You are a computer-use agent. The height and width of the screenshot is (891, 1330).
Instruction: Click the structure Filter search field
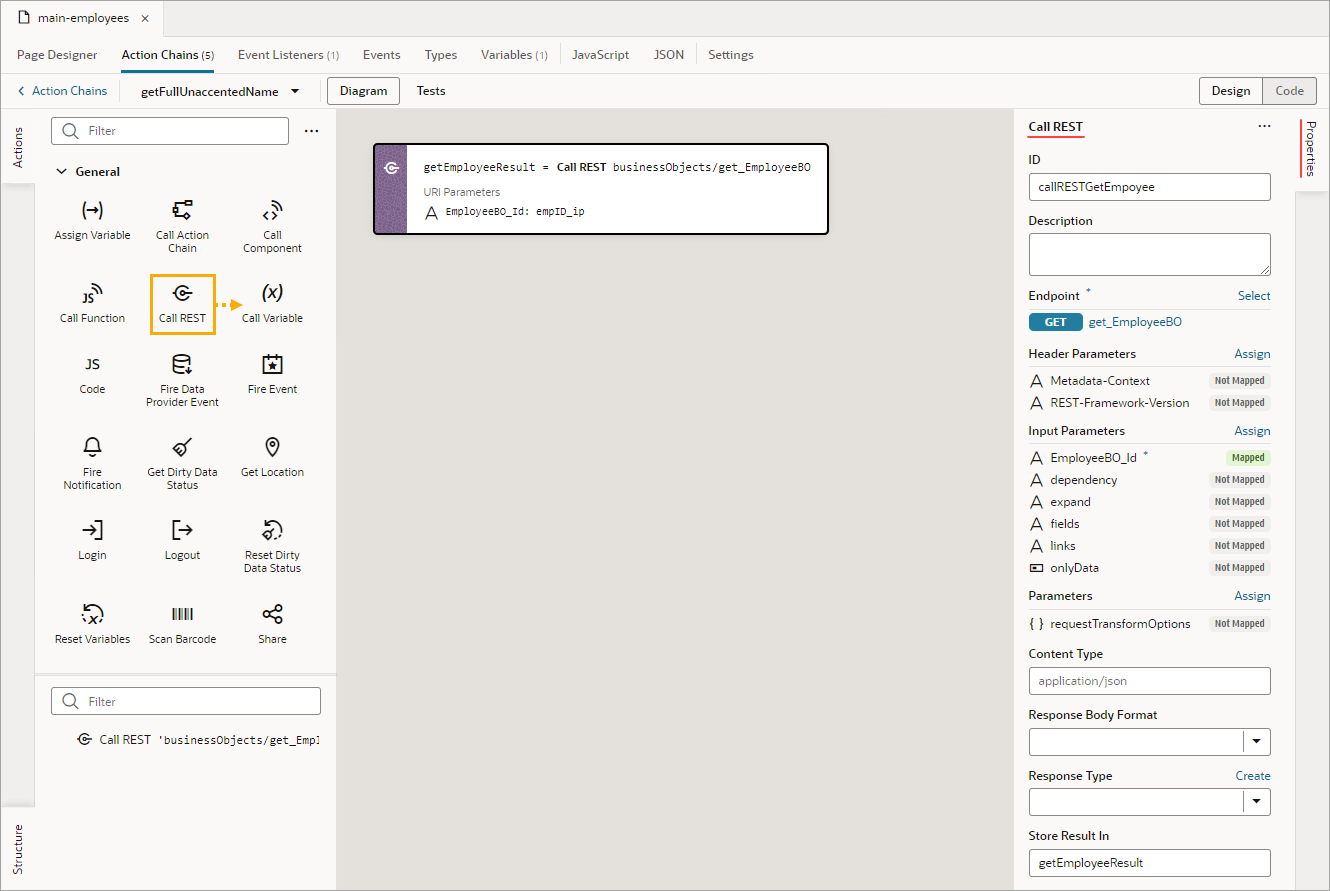[x=186, y=701]
